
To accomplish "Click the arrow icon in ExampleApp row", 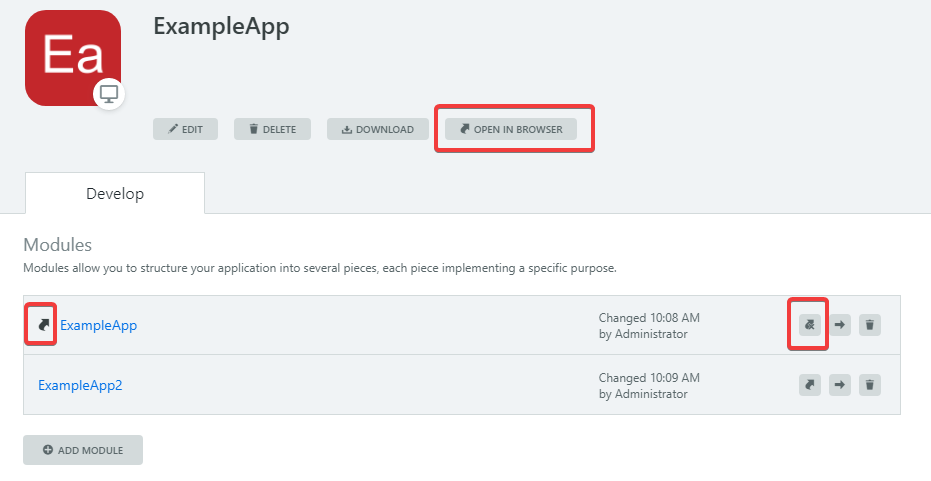I will point(840,325).
